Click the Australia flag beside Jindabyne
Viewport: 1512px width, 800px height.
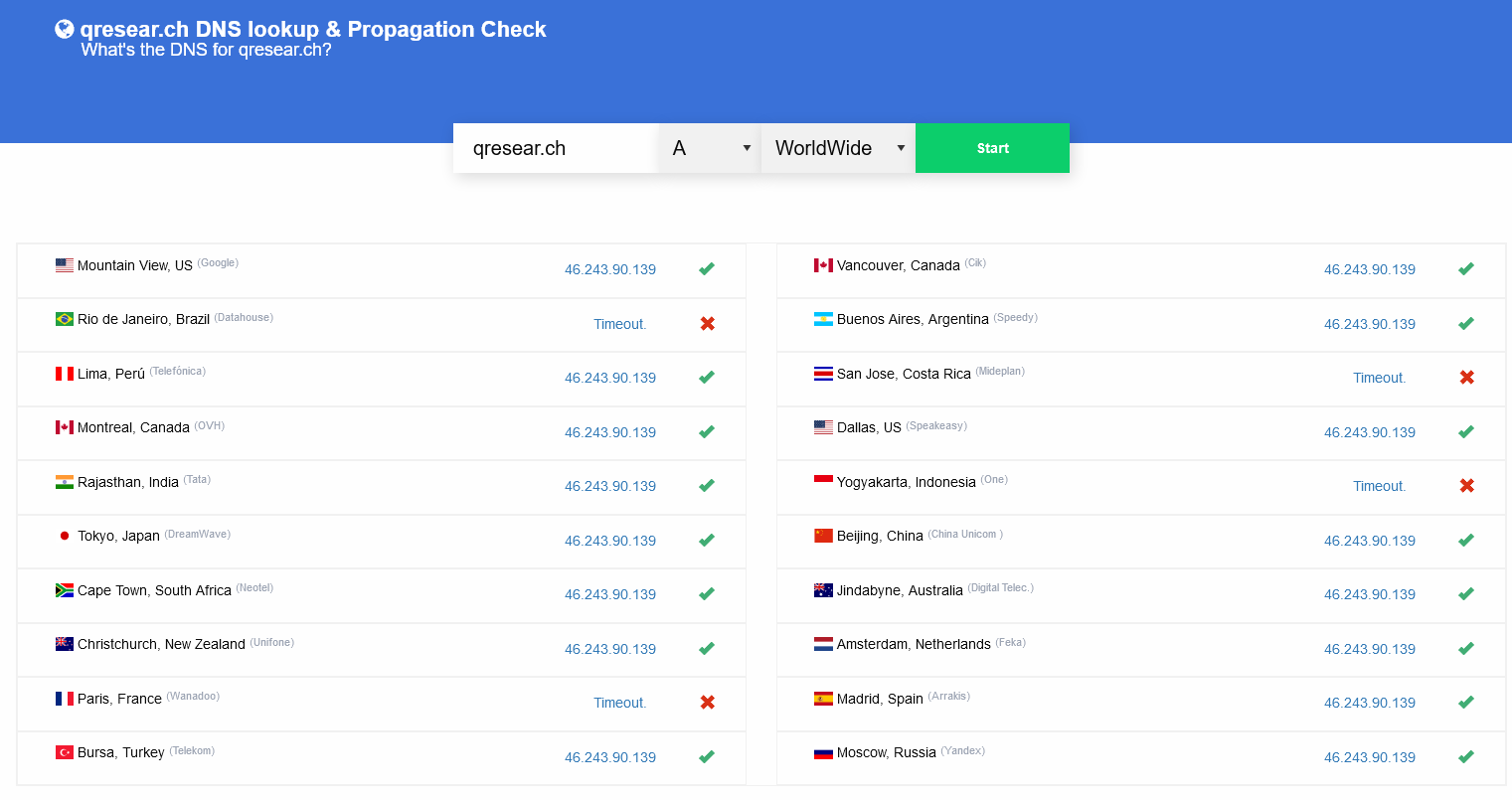click(x=823, y=590)
